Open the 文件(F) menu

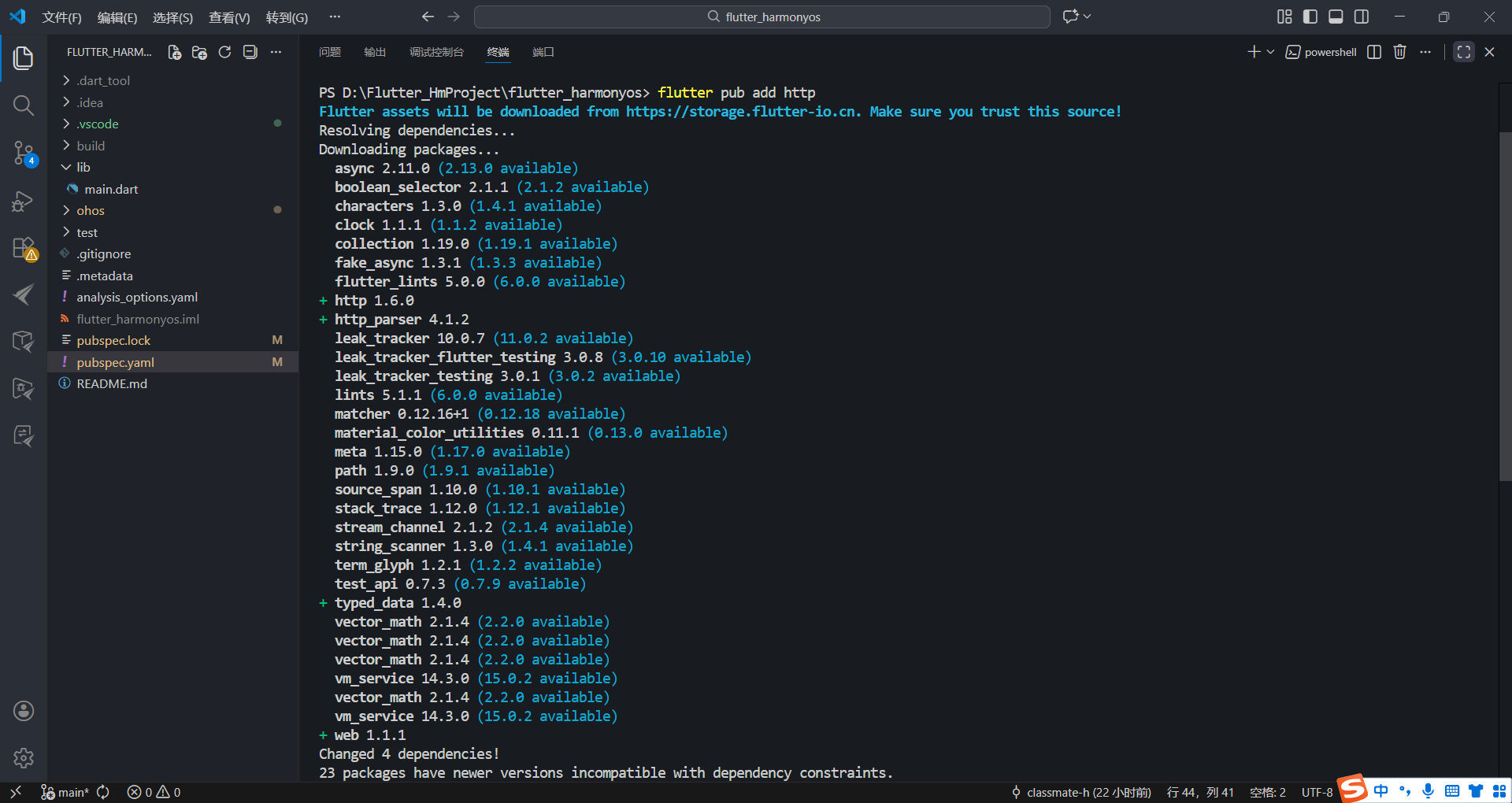click(61, 17)
